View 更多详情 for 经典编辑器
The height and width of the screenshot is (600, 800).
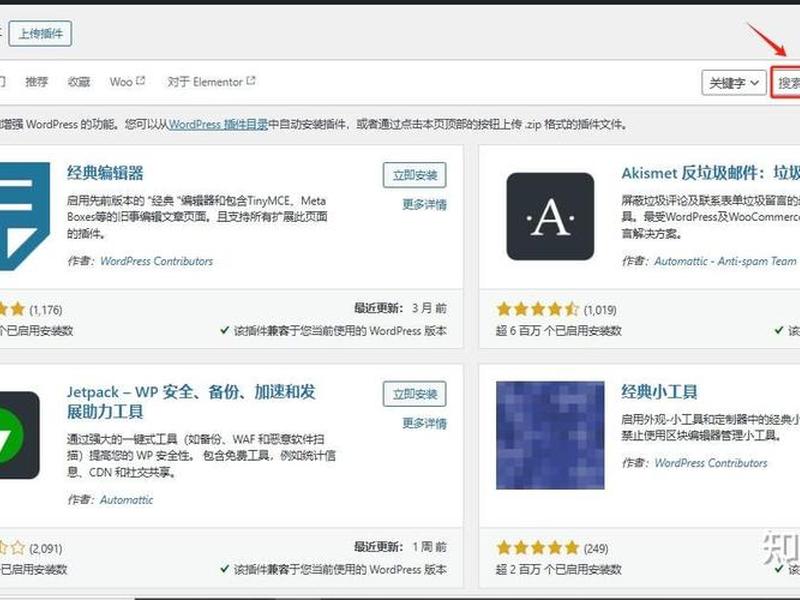[424, 205]
